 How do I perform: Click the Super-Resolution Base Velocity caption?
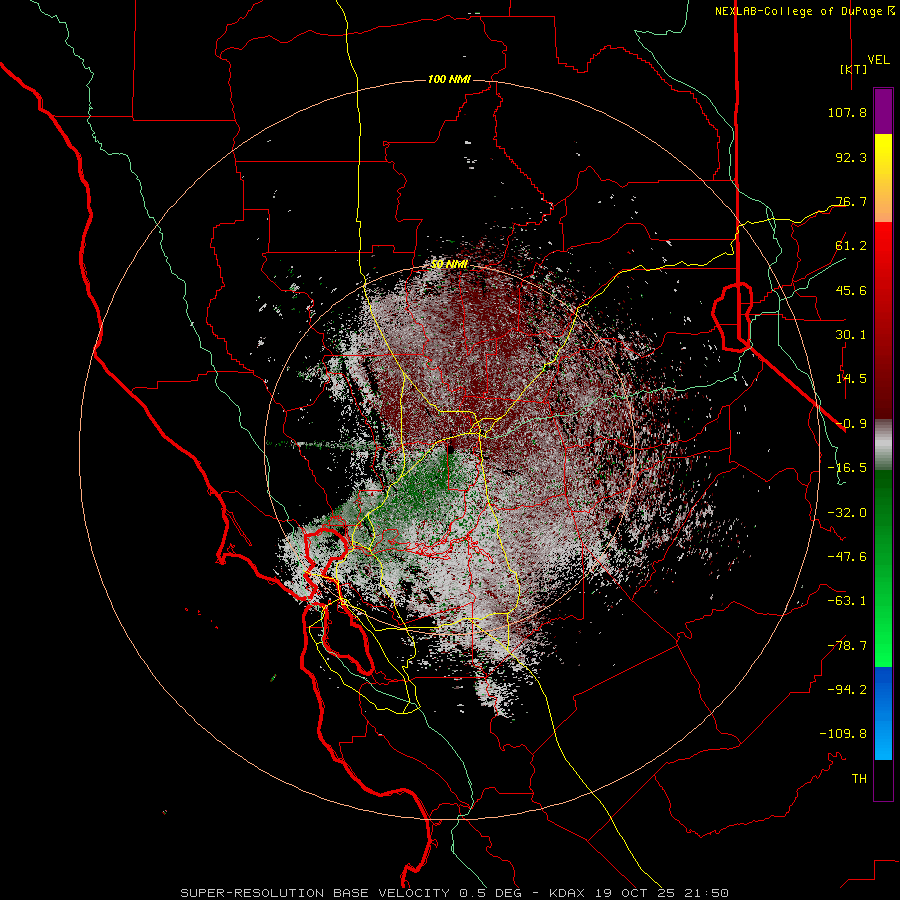pyautogui.click(x=455, y=893)
